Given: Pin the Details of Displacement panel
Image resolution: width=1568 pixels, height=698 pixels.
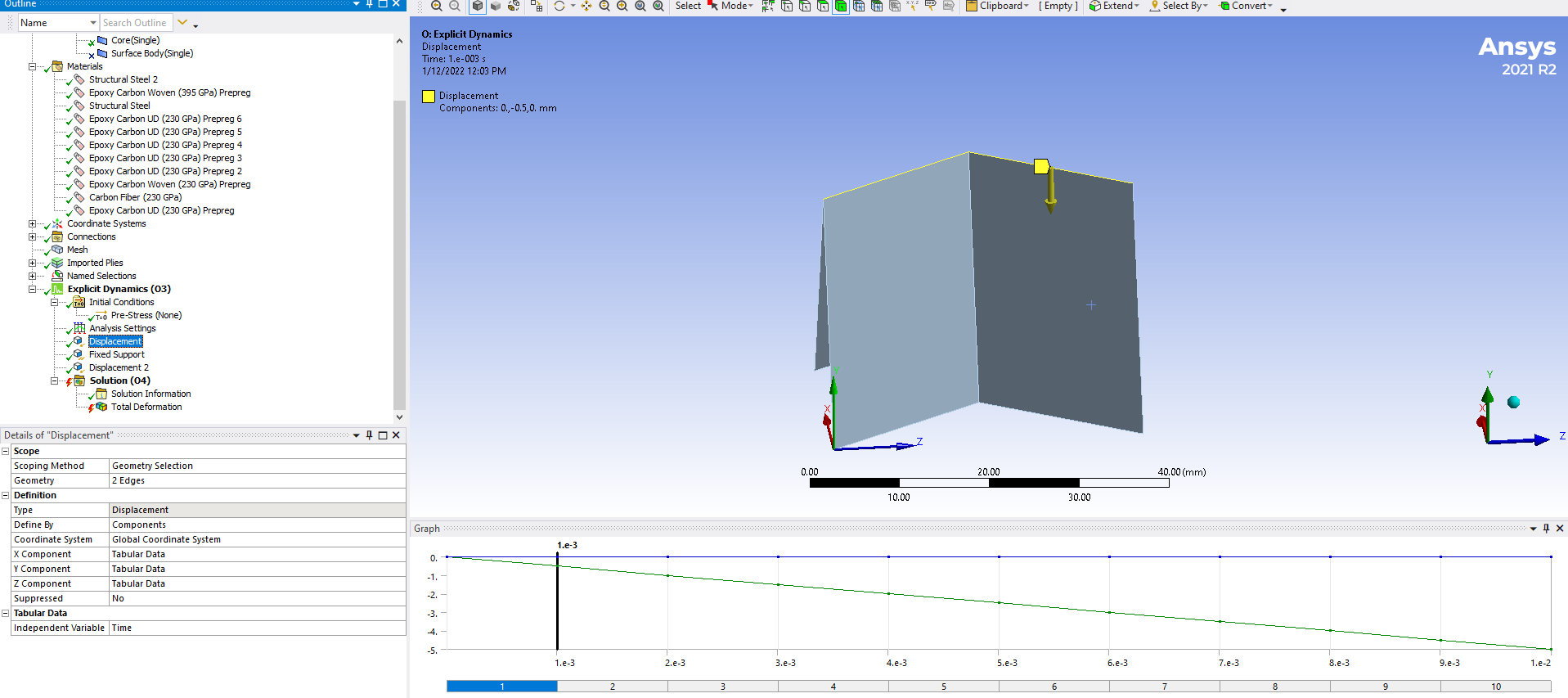Looking at the screenshot, I should coord(370,435).
